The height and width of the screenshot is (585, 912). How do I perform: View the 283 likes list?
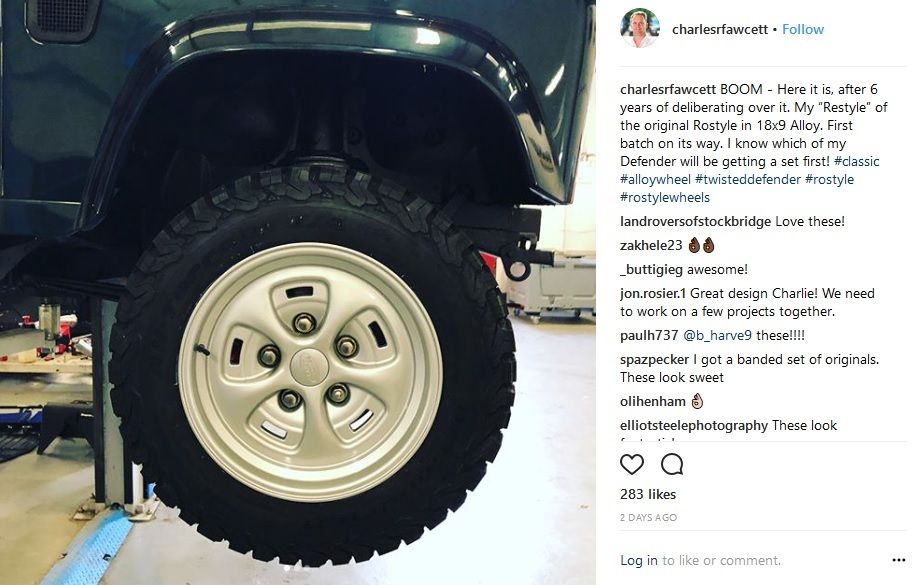point(648,494)
